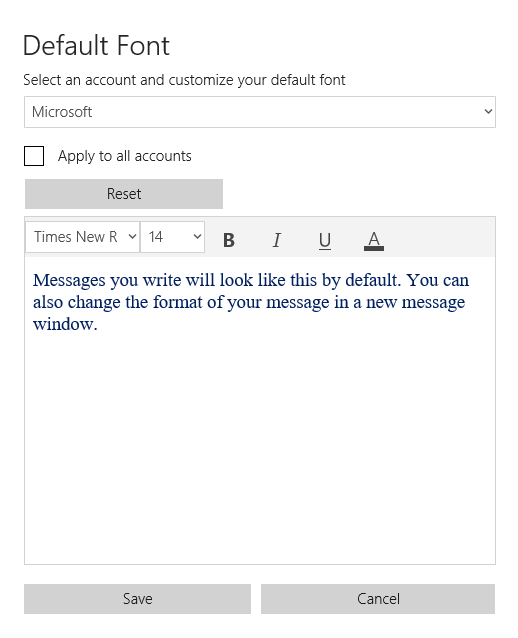Viewport: 518px width, 638px height.
Task: Click the font family chevron arrow
Action: [x=132, y=237]
